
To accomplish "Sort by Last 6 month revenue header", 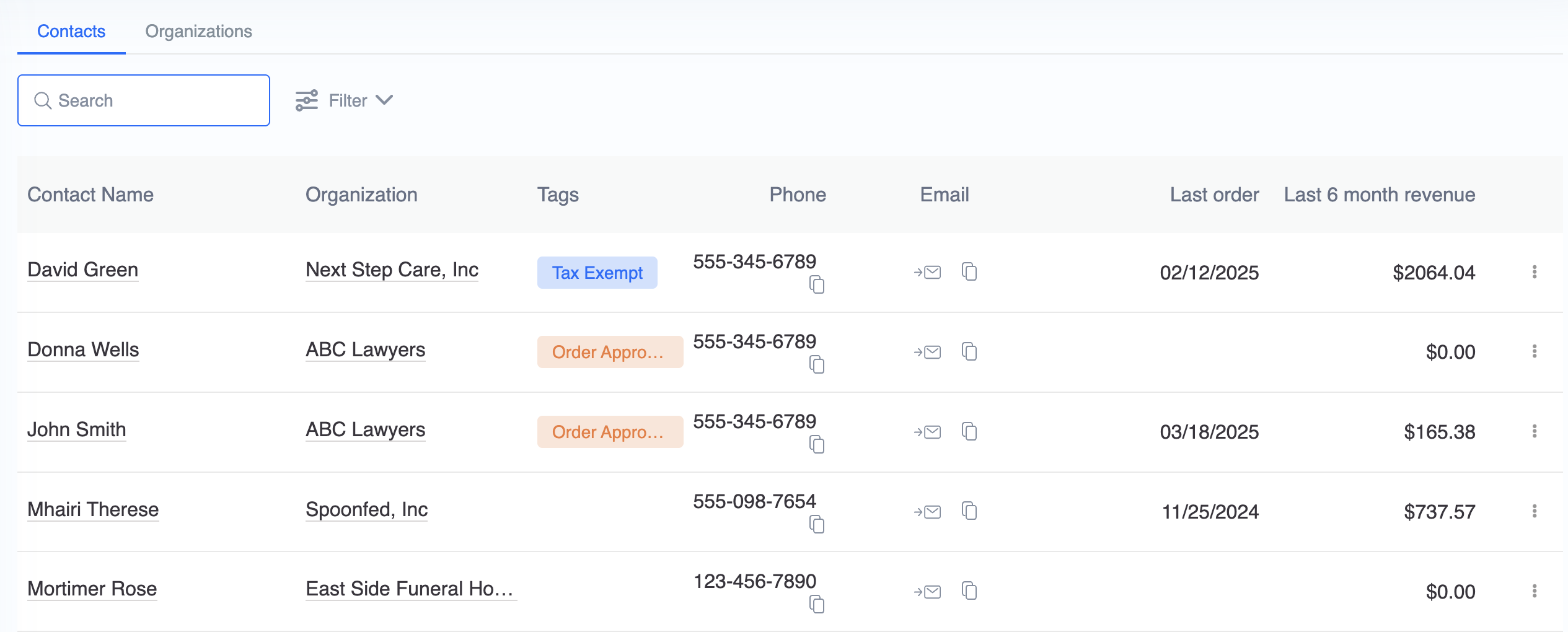I will [x=1380, y=195].
